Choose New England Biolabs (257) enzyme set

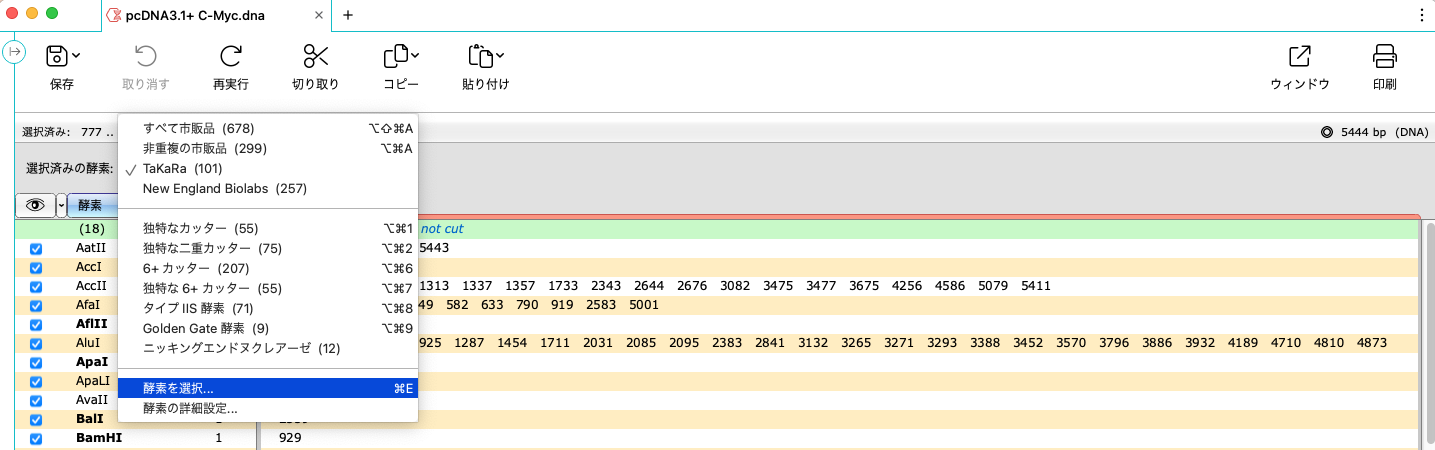click(224, 188)
